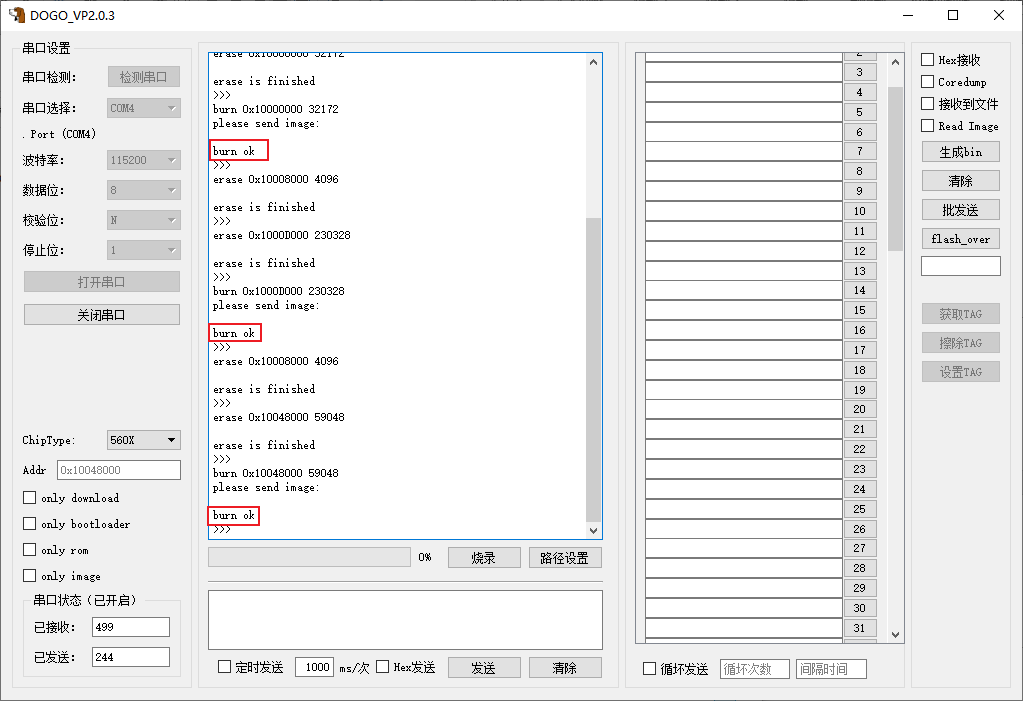Click the burn progress bar
Image resolution: width=1023 pixels, height=701 pixels.
[309, 557]
